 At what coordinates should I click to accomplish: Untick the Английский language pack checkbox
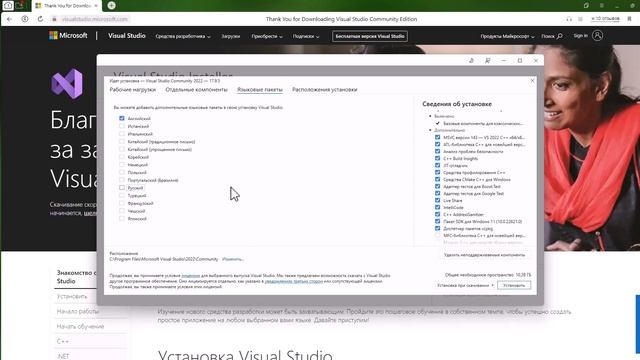pos(122,118)
